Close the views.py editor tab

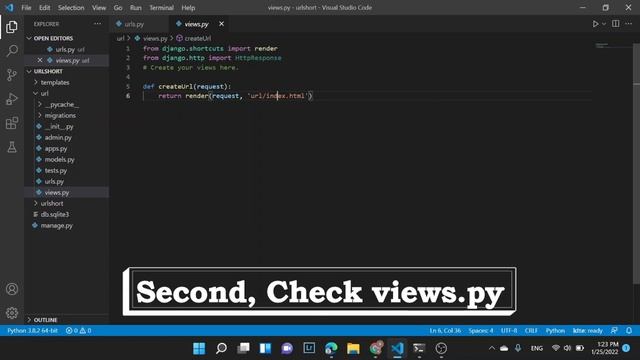pos(221,24)
